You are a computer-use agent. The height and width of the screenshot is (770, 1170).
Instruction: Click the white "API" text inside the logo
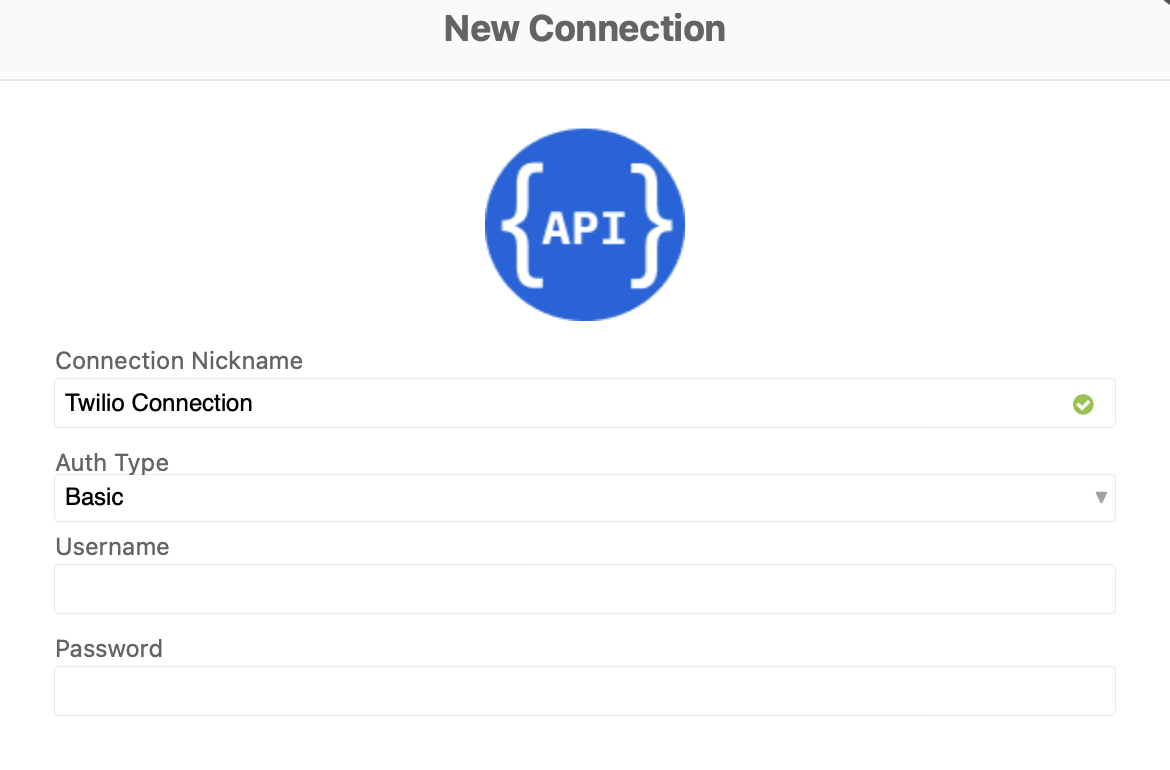coord(584,228)
